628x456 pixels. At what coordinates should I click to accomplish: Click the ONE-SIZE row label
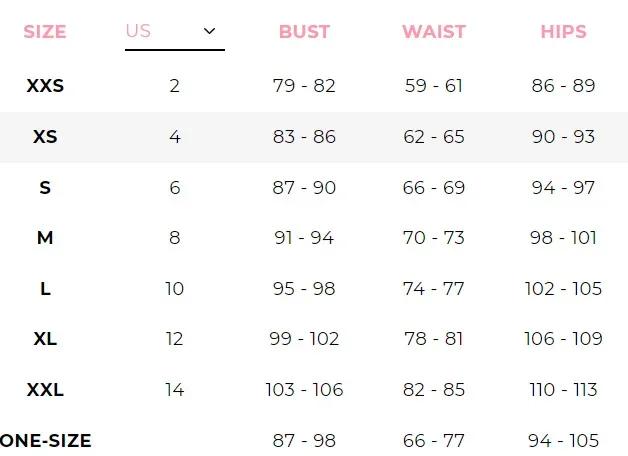pos(46,440)
